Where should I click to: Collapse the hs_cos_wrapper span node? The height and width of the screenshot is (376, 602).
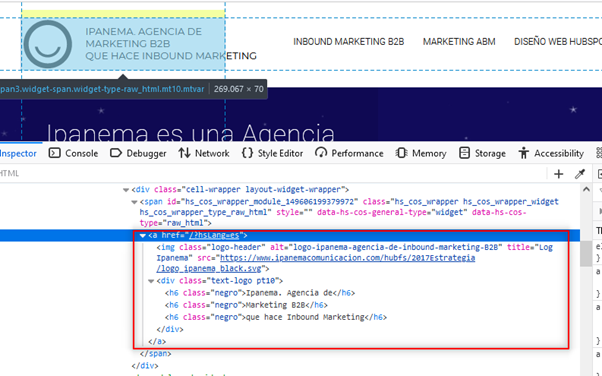(134, 202)
